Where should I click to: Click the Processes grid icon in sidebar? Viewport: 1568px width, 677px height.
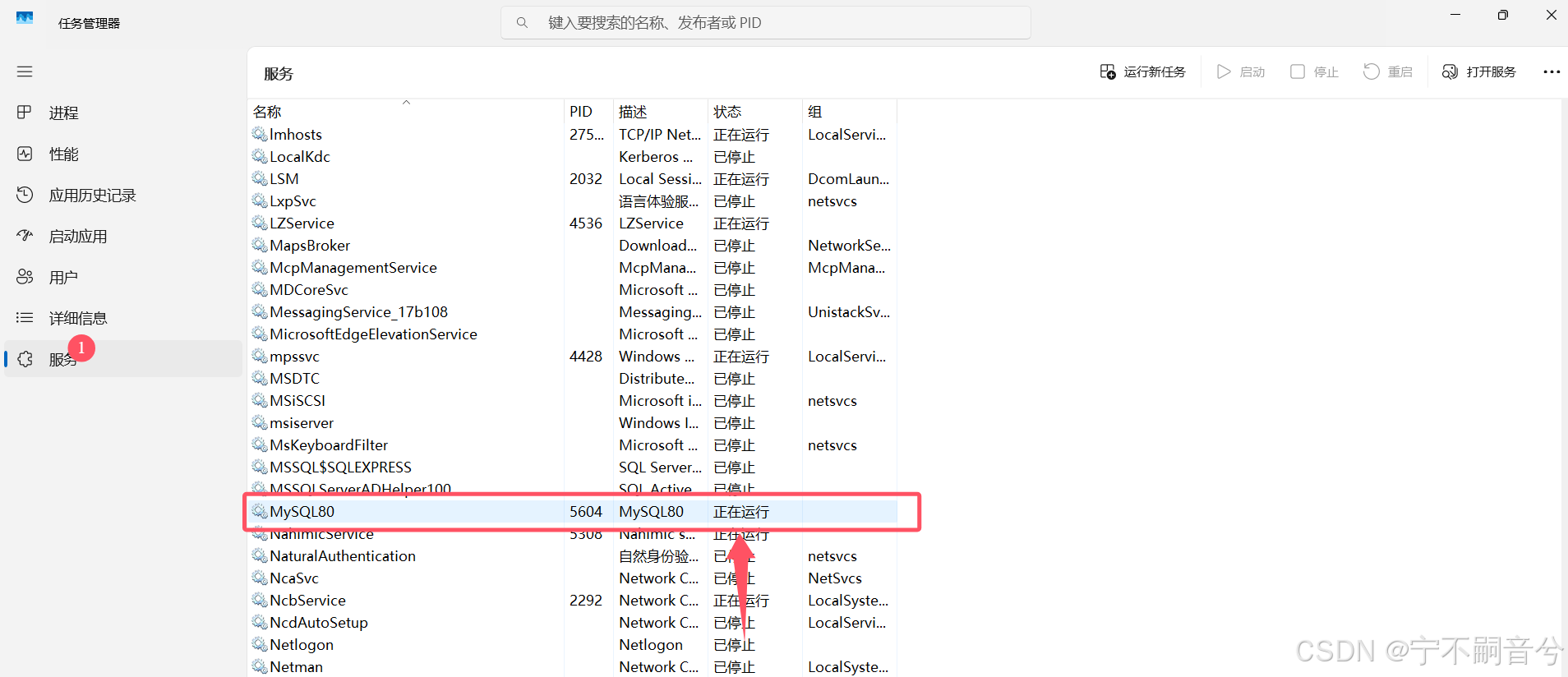click(25, 113)
